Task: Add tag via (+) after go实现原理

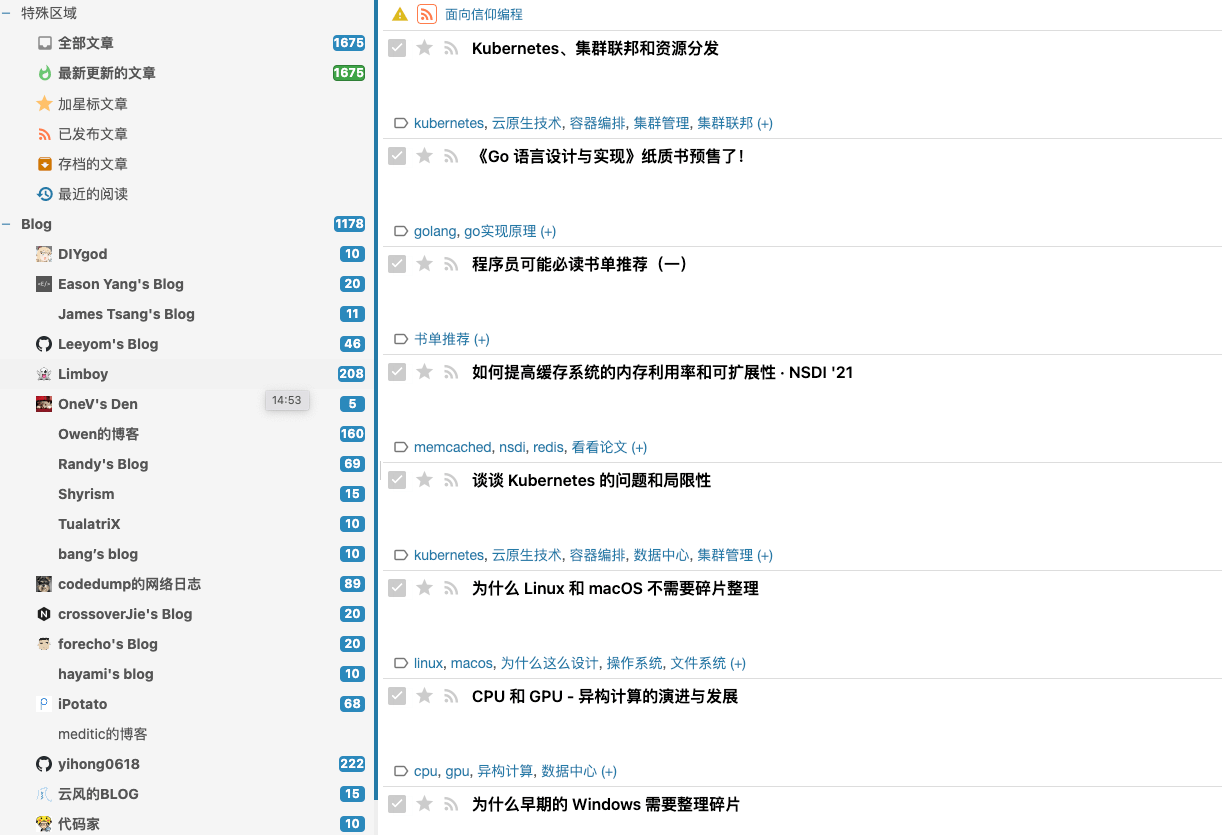Action: 548,231
